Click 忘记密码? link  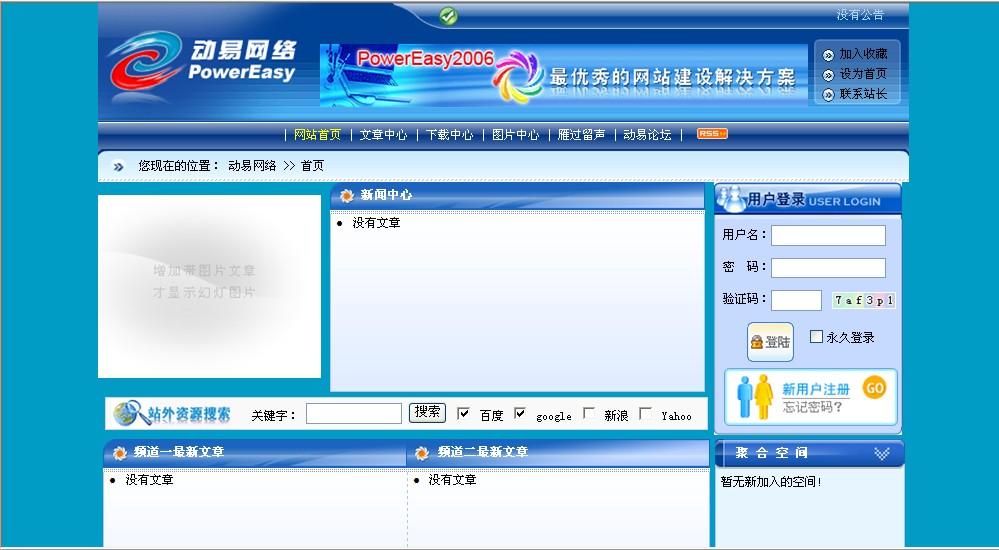click(x=812, y=407)
